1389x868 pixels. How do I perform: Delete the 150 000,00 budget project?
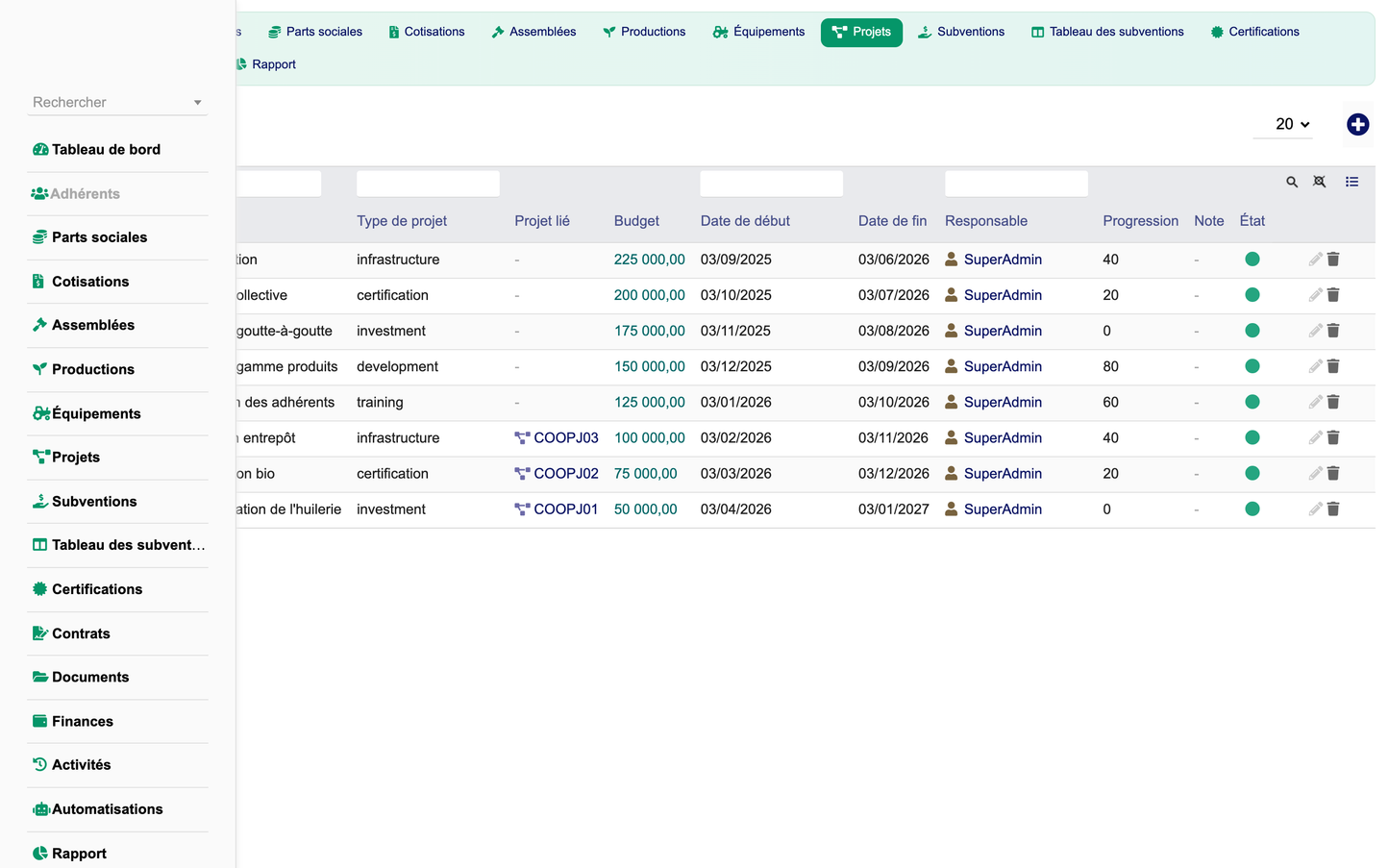(x=1333, y=366)
